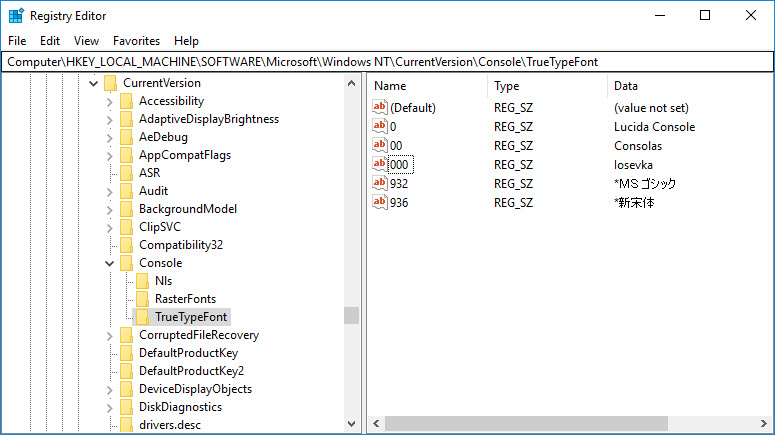The image size is (775, 435).
Task: Select the DefaultProductKey2 key
Action: pos(191,371)
